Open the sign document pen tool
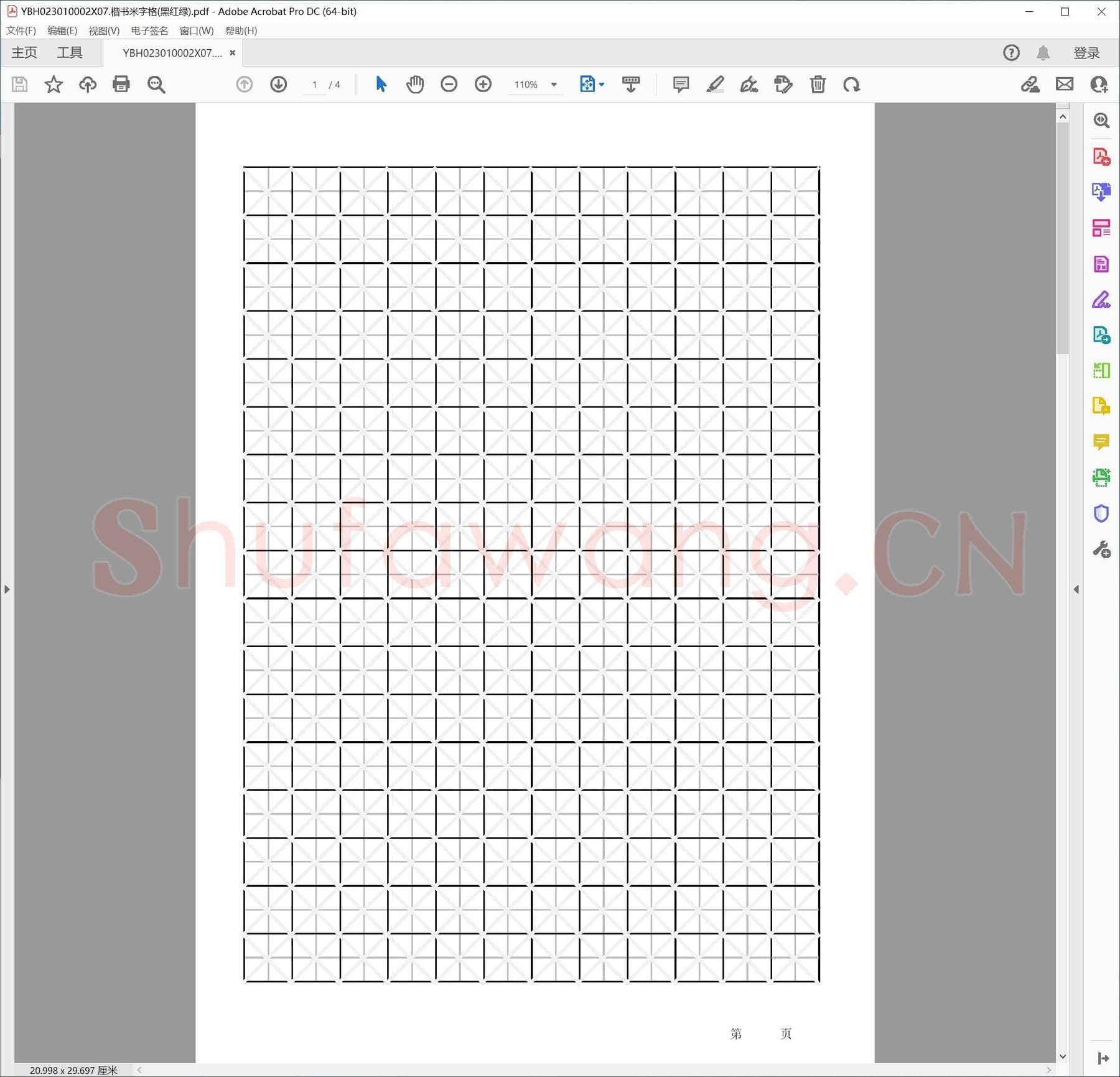1120x1077 pixels. [749, 84]
